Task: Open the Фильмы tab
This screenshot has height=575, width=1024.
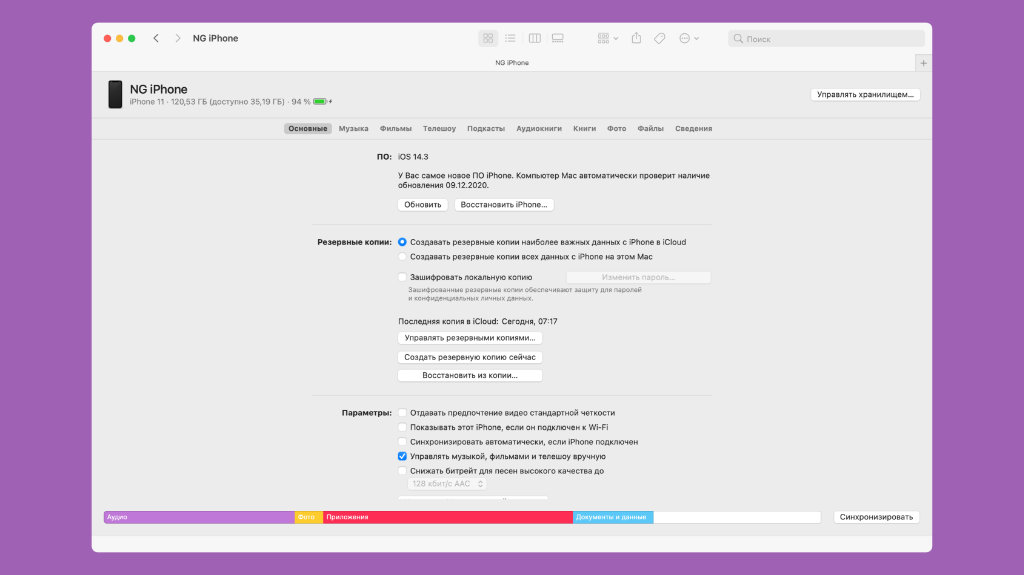Action: click(396, 129)
